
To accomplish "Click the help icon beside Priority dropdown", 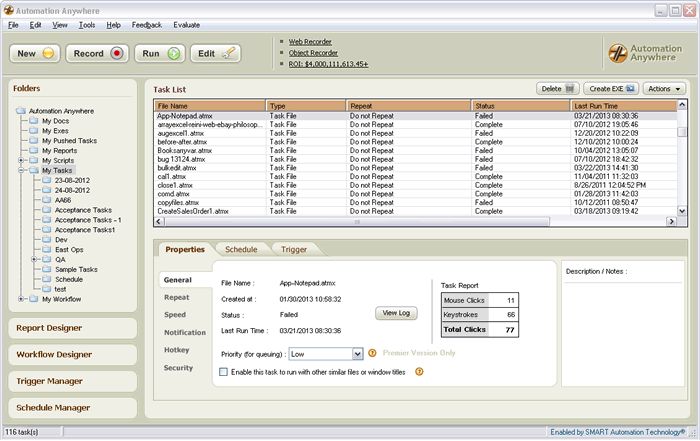I will [372, 353].
